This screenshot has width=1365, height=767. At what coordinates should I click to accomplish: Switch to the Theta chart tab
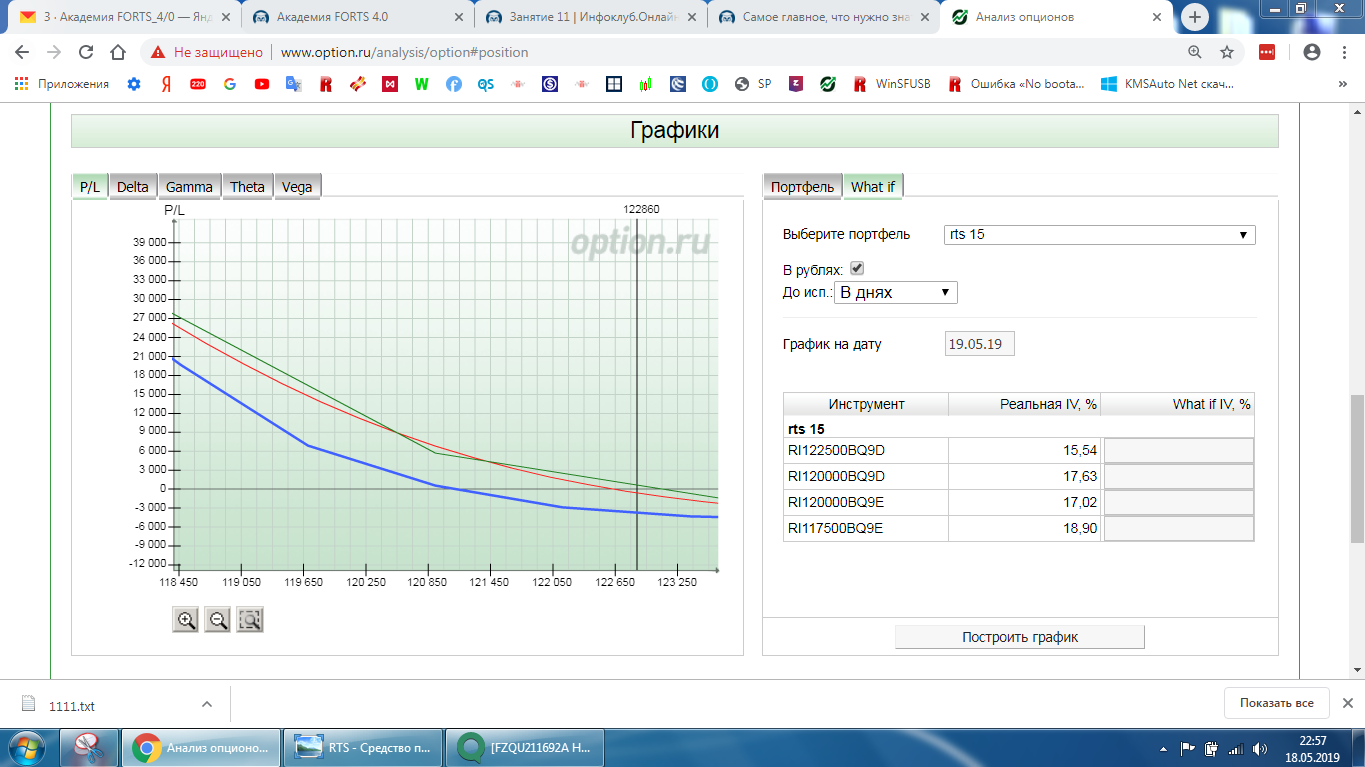pos(247,187)
